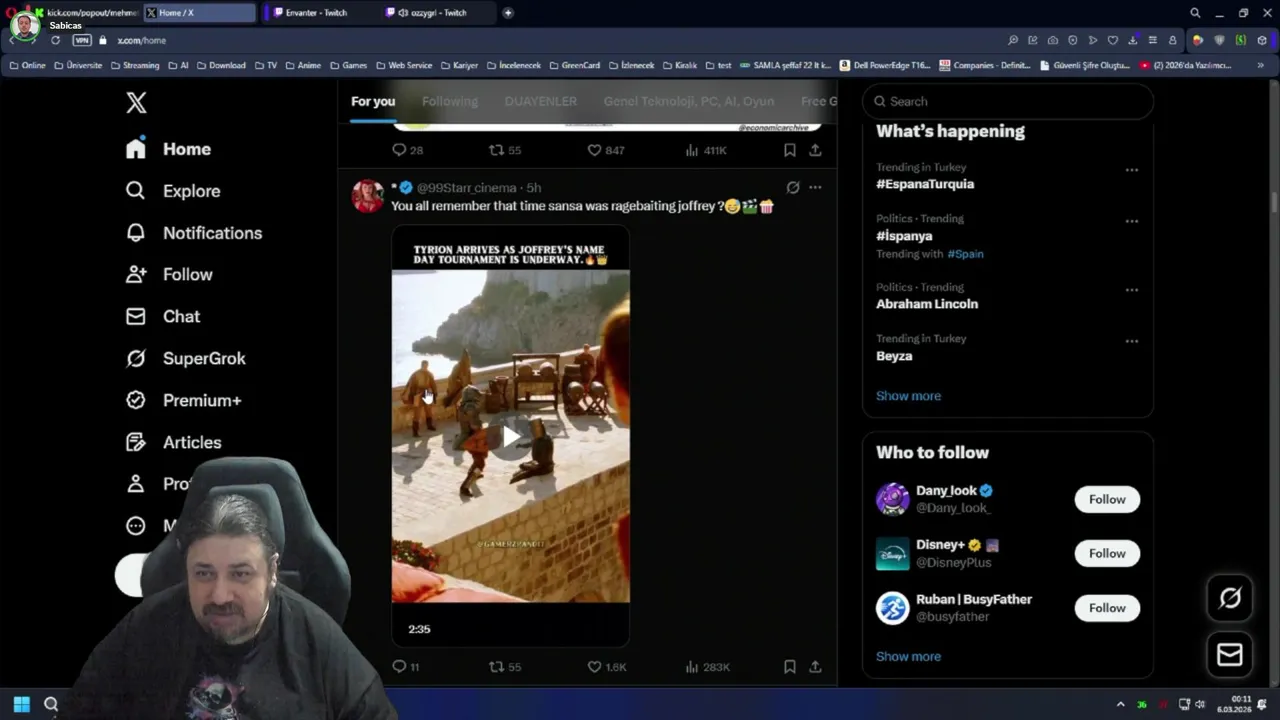Open the Games bookmarks folder
This screenshot has height=720, width=1280.
coord(348,65)
